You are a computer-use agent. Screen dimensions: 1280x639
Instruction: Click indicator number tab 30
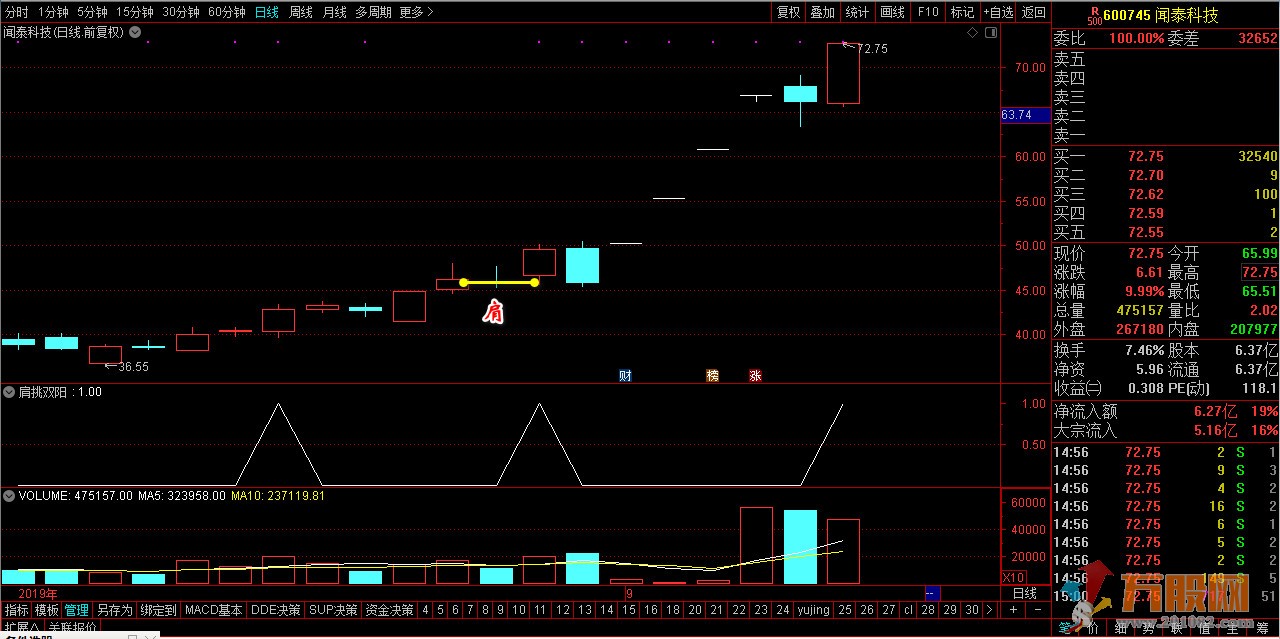(971, 609)
